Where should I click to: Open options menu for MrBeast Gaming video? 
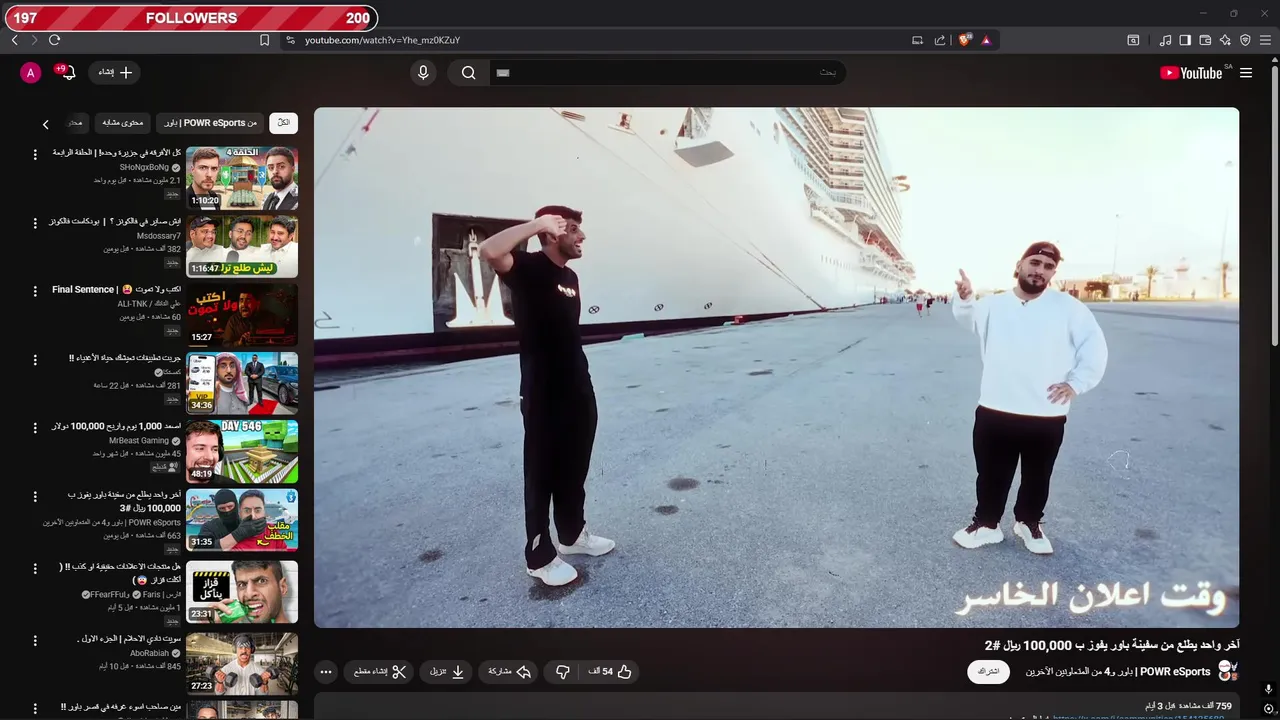coord(35,427)
